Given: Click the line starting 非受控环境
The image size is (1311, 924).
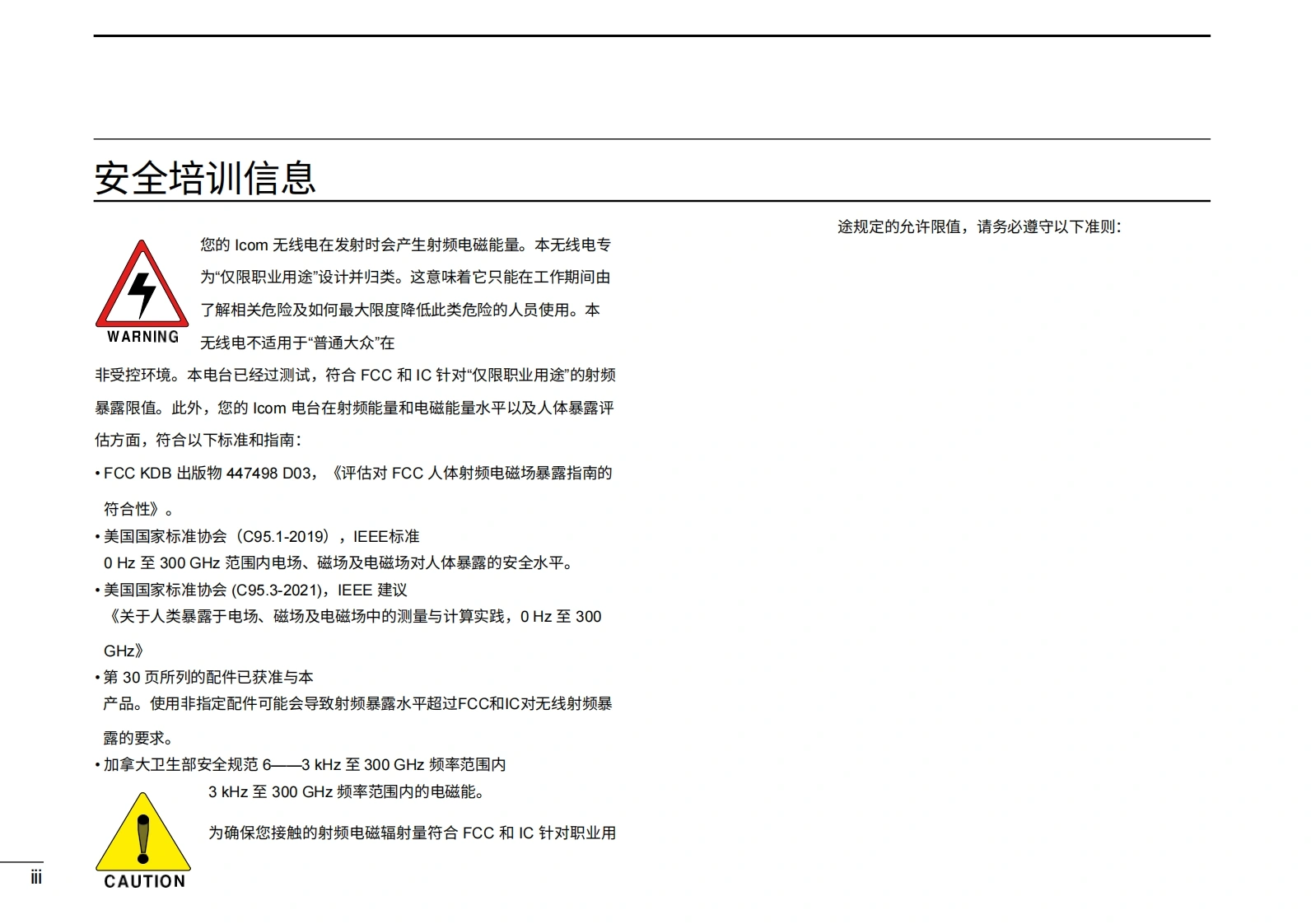Looking at the screenshot, I should (x=355, y=376).
